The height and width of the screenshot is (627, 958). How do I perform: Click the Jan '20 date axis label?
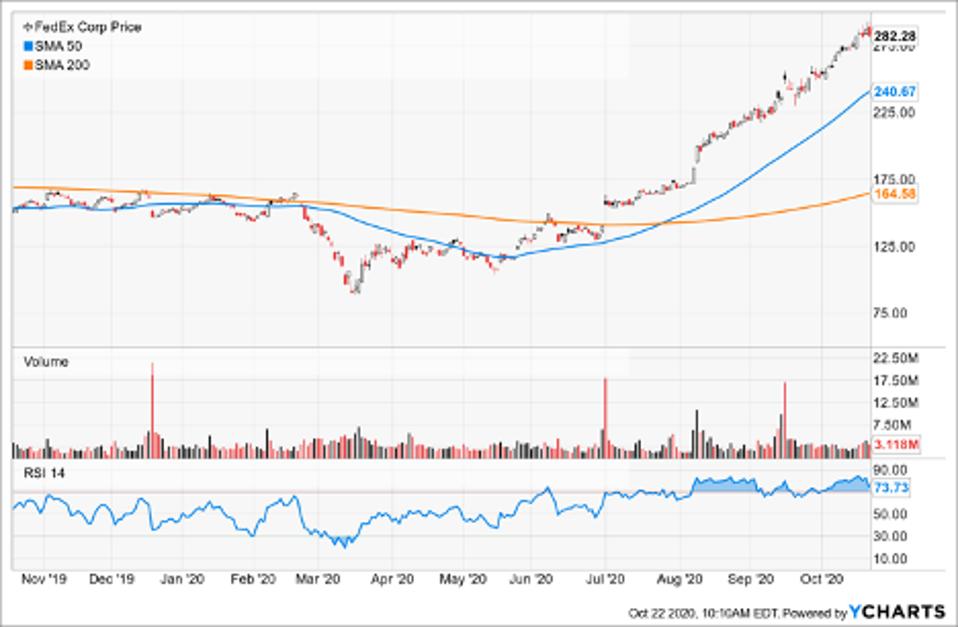(182, 579)
